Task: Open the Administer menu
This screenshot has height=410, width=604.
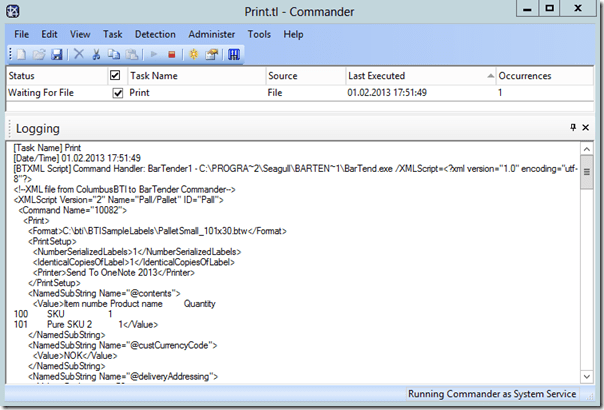Action: pos(213,34)
